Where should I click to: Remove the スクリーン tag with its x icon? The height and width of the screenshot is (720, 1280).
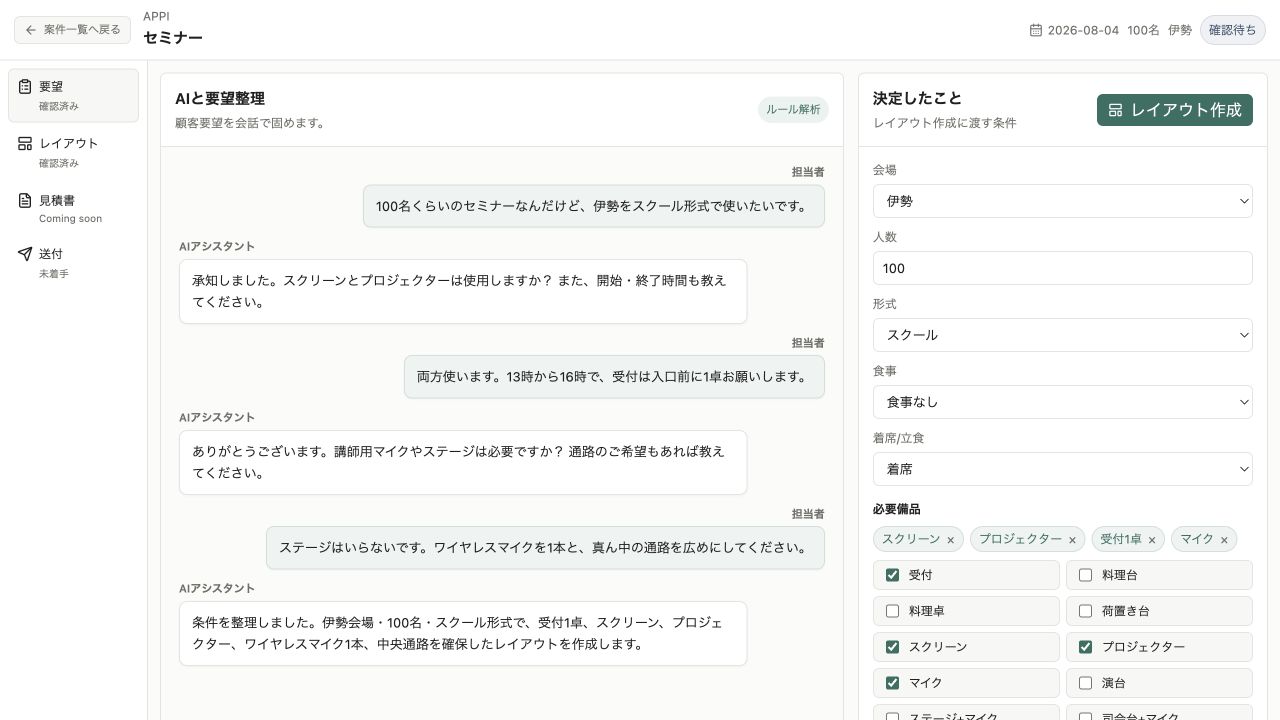tap(950, 540)
